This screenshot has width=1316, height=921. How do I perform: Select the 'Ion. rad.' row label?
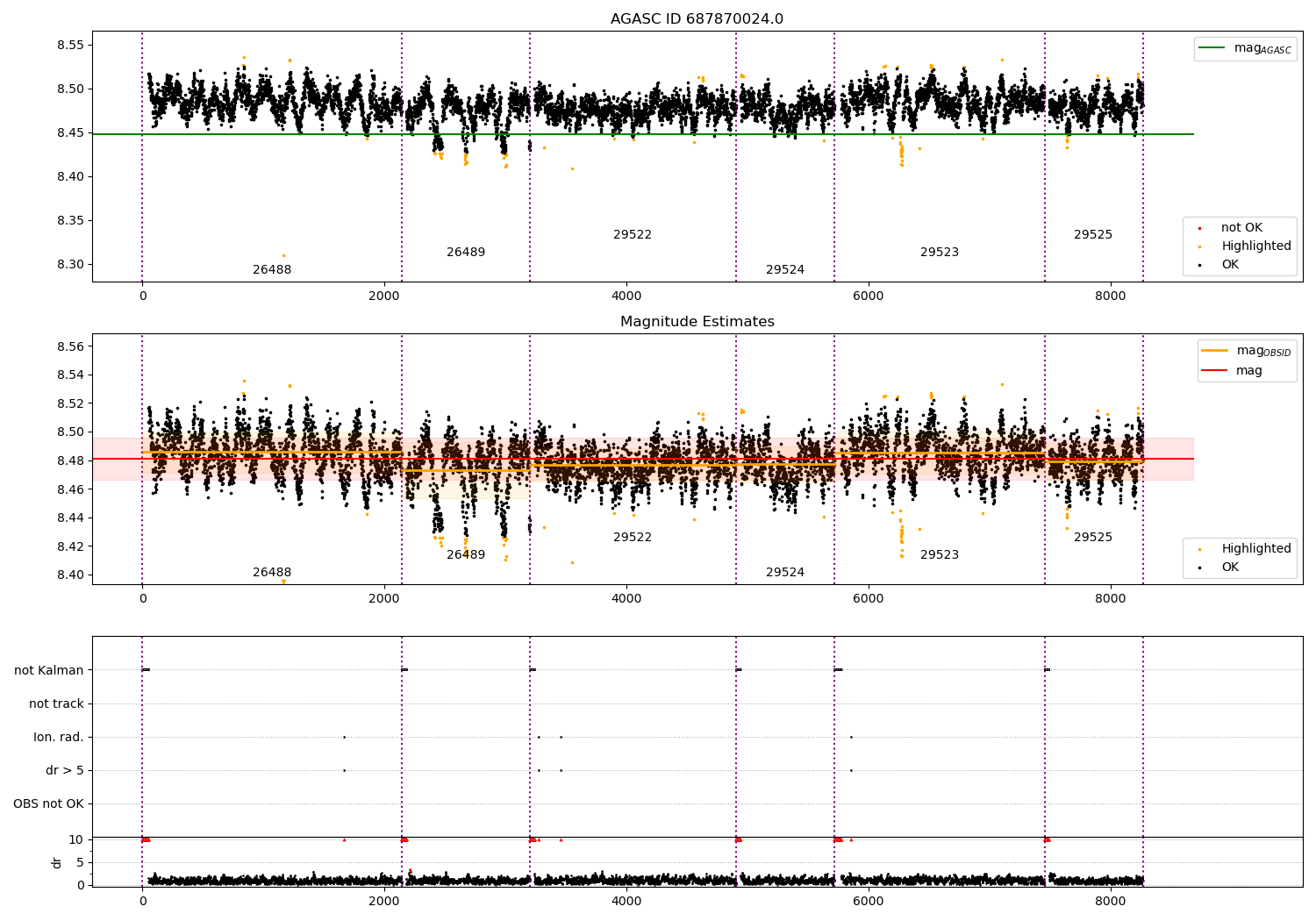pyautogui.click(x=59, y=738)
